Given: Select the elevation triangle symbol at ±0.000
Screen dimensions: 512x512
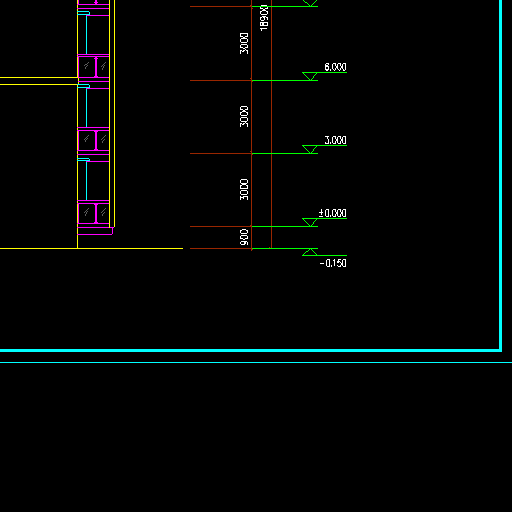Looking at the screenshot, I should 310,222.
